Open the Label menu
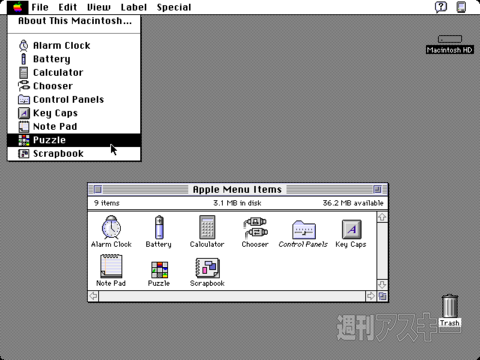Viewport: 480px width, 360px height. [x=134, y=7]
